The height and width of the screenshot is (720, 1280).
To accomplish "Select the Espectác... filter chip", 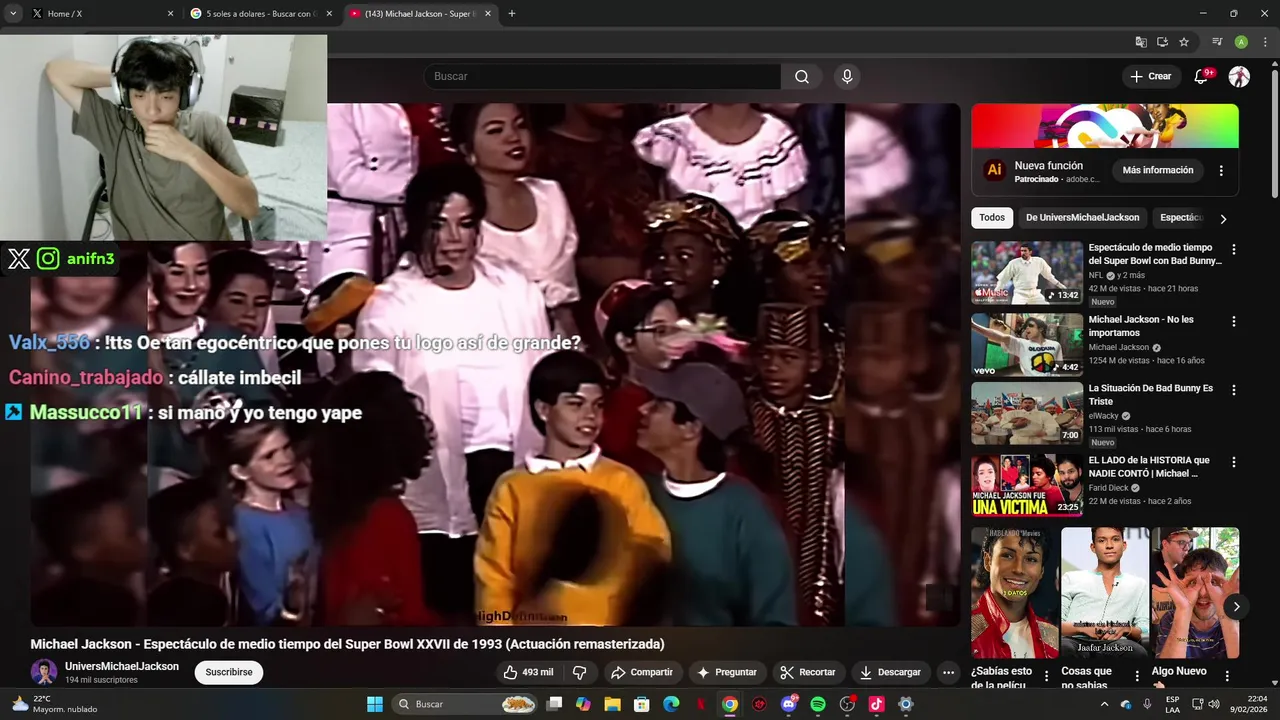I will click(1181, 218).
